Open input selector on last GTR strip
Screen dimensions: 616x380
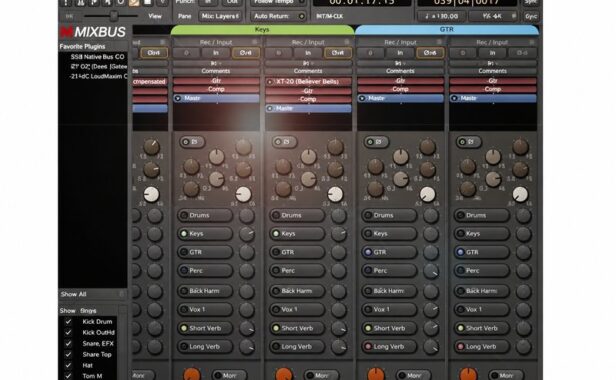click(x=492, y=63)
